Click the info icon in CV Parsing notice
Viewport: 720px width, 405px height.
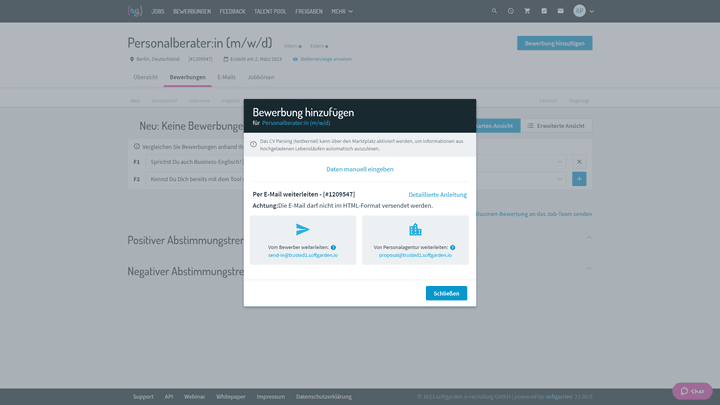[x=253, y=144]
